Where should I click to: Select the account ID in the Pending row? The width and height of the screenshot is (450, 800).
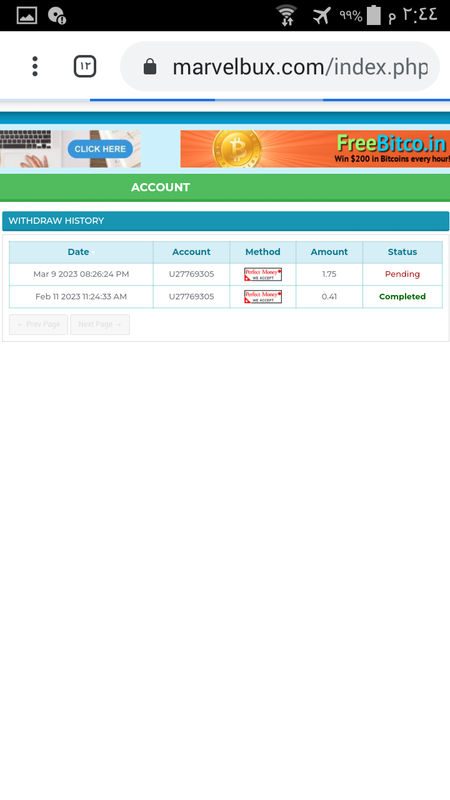[191, 274]
